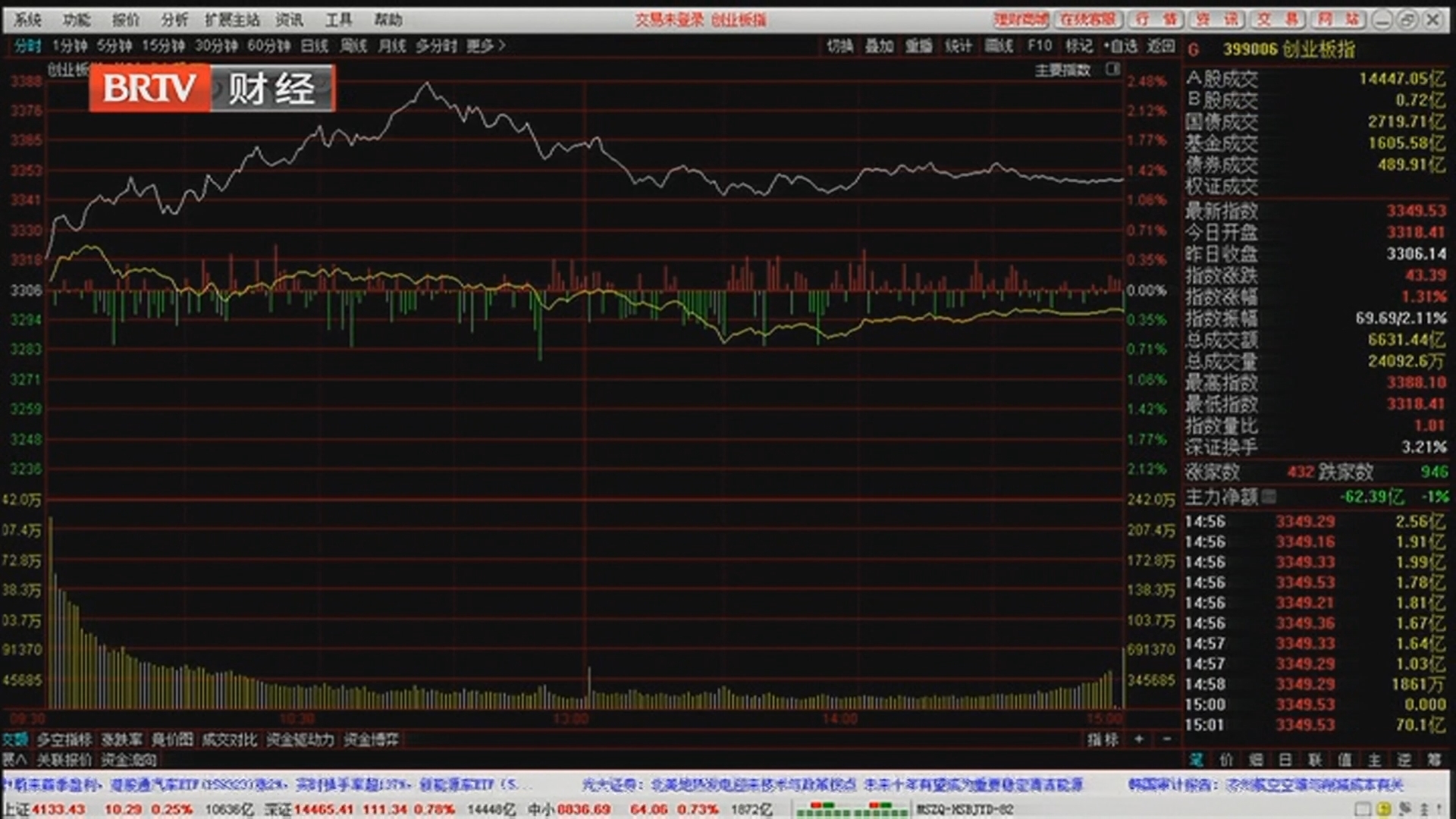
Task: Open the 指标 indicator selector
Action: pyautogui.click(x=1103, y=739)
